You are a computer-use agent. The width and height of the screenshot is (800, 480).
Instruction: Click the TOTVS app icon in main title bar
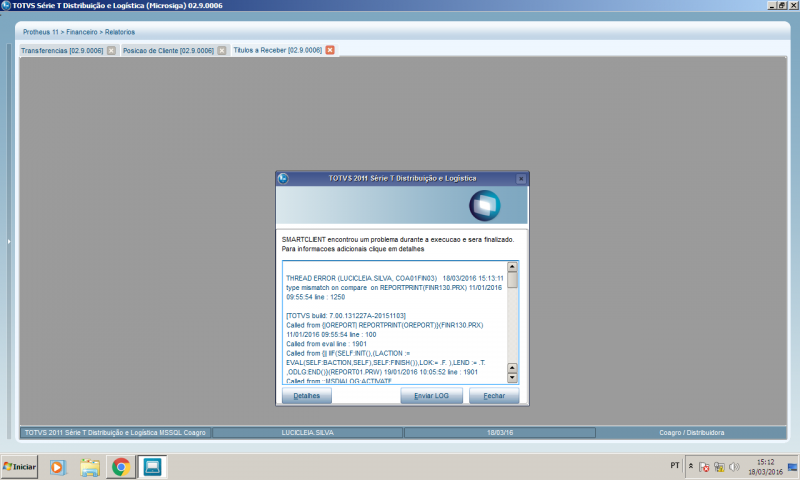pos(6,6)
